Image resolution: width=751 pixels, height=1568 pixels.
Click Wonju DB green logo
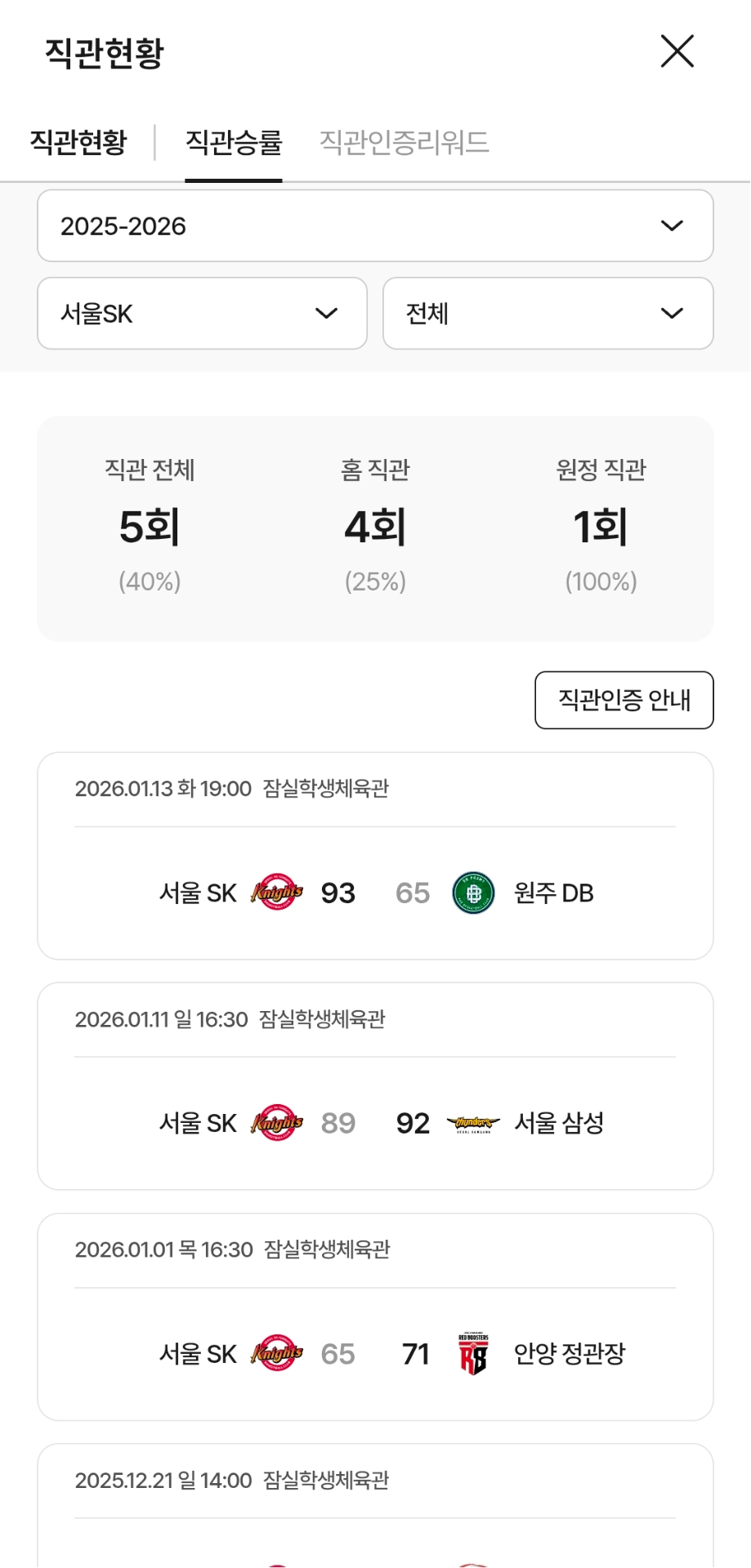coord(473,893)
